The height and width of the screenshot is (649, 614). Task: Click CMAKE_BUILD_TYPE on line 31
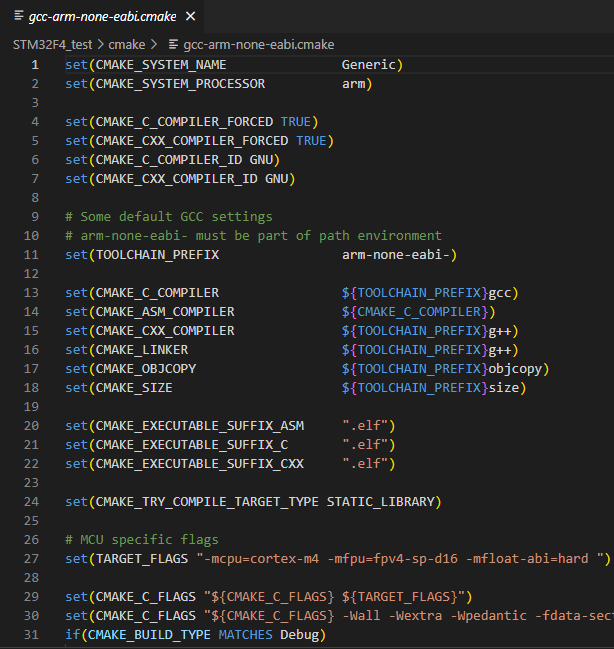click(x=149, y=635)
